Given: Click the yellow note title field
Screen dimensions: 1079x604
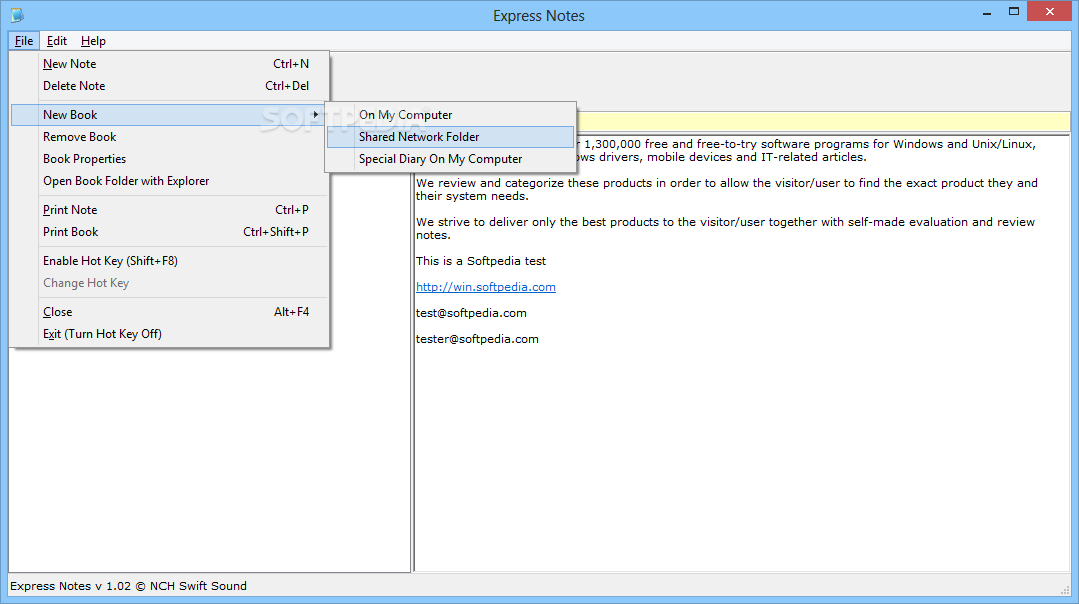Looking at the screenshot, I should pyautogui.click(x=823, y=122).
